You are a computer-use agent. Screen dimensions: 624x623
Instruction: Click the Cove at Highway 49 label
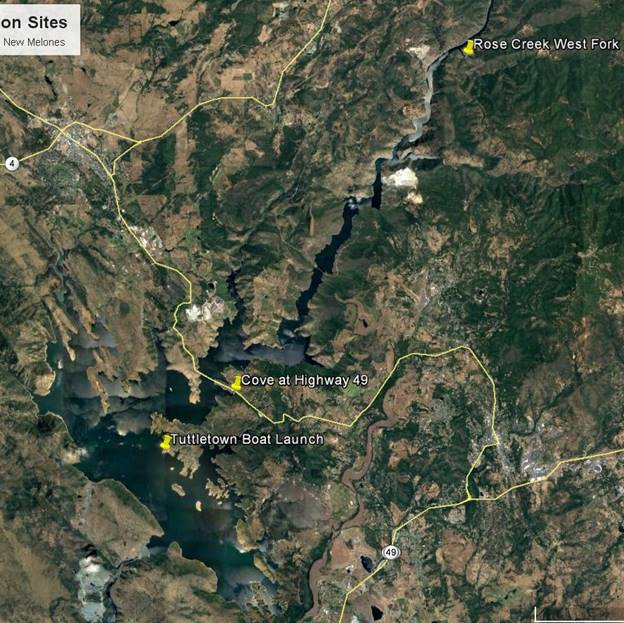[304, 381]
